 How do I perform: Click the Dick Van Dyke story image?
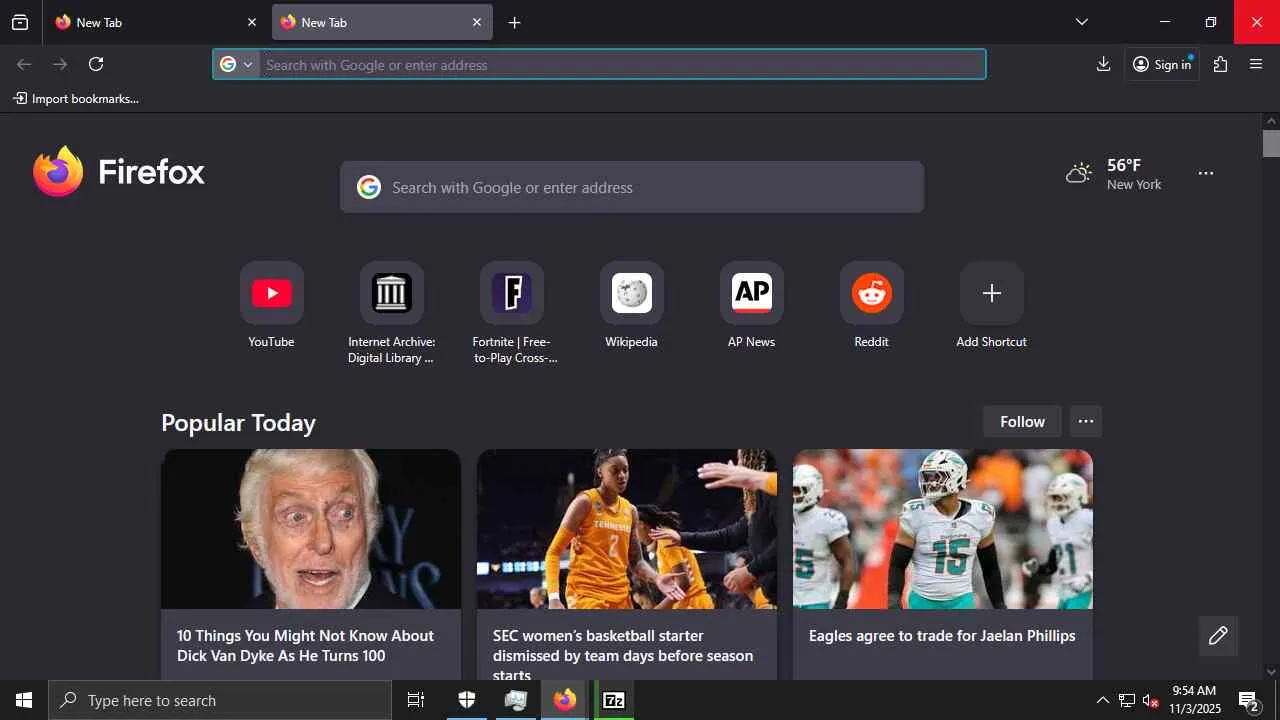[311, 529]
